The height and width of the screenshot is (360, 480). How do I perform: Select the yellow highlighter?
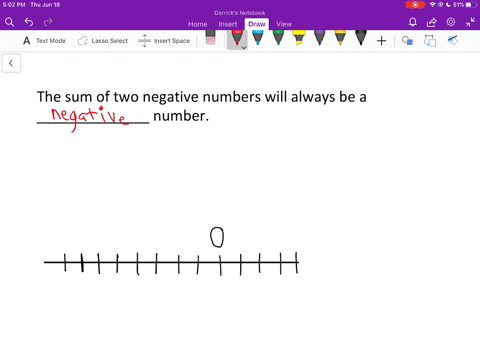click(x=299, y=37)
